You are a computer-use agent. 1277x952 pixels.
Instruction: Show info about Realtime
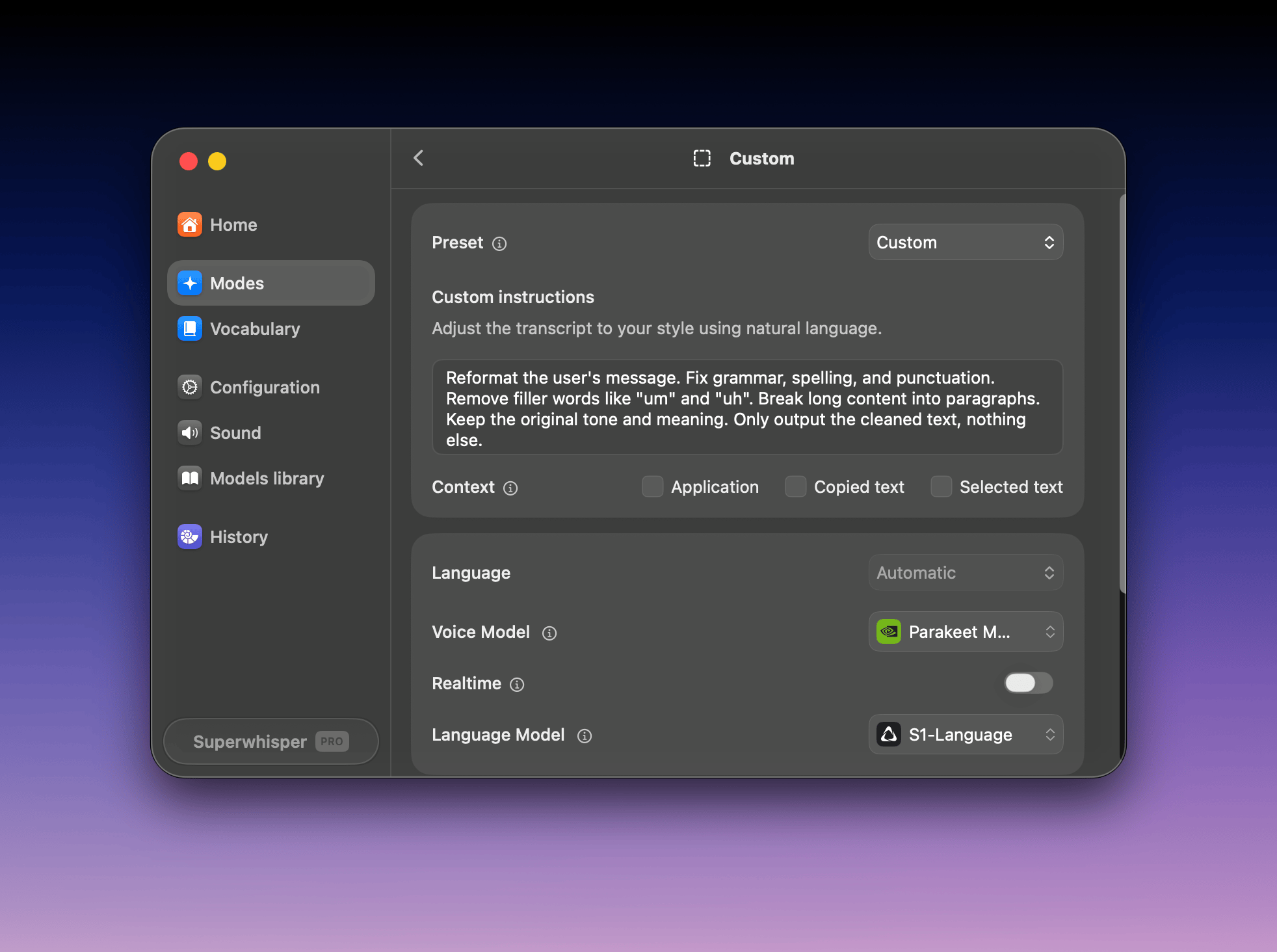[x=517, y=685]
